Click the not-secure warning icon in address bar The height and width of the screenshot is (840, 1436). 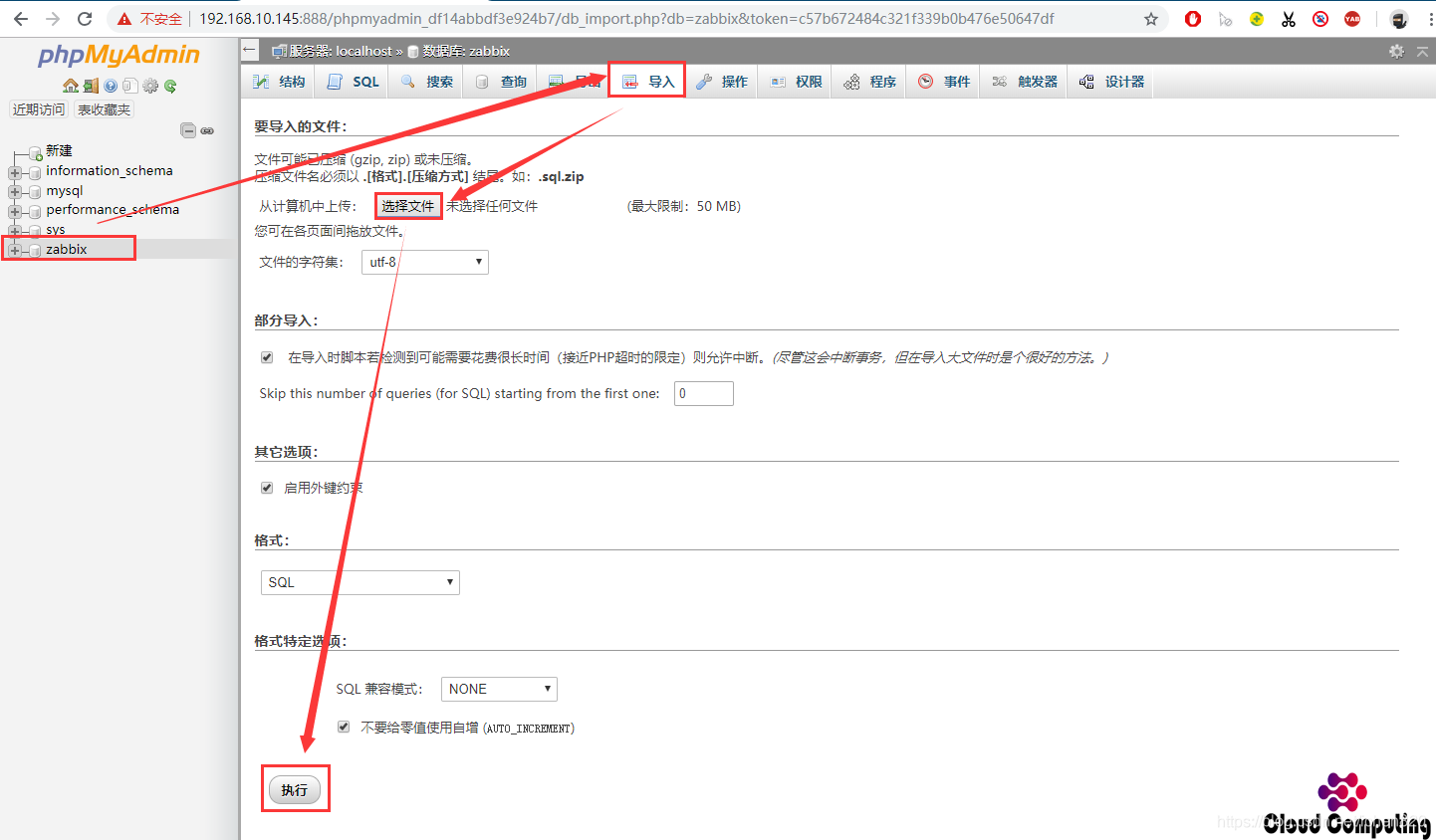click(x=124, y=19)
